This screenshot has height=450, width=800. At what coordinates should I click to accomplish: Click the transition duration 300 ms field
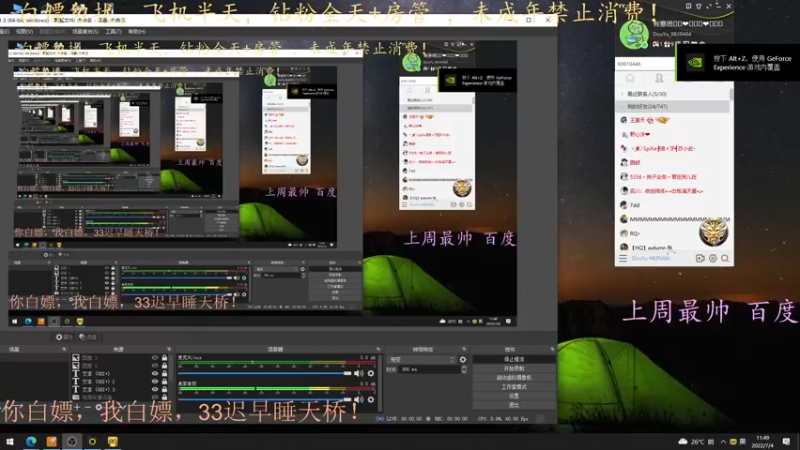coord(429,369)
